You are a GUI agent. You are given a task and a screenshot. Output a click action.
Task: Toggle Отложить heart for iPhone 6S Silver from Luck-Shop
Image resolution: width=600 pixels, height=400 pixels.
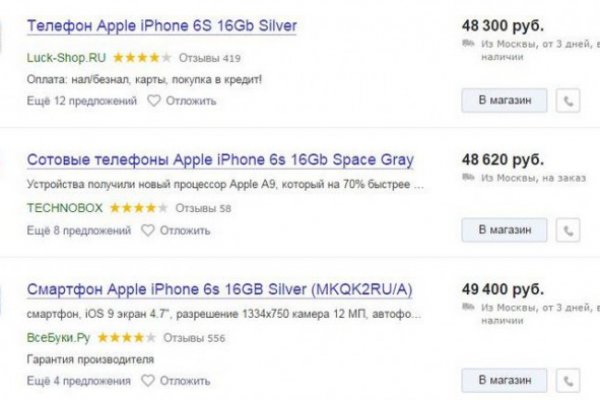point(154,101)
